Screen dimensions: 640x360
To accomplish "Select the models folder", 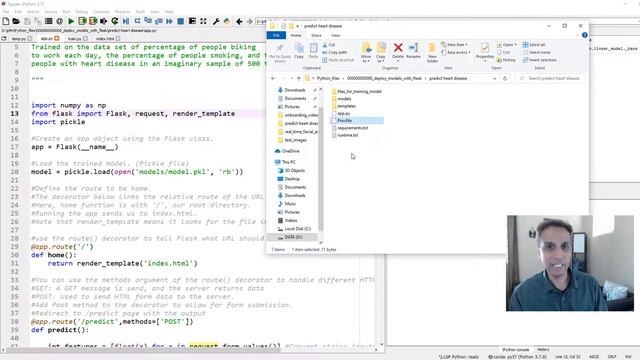I will click(x=341, y=99).
